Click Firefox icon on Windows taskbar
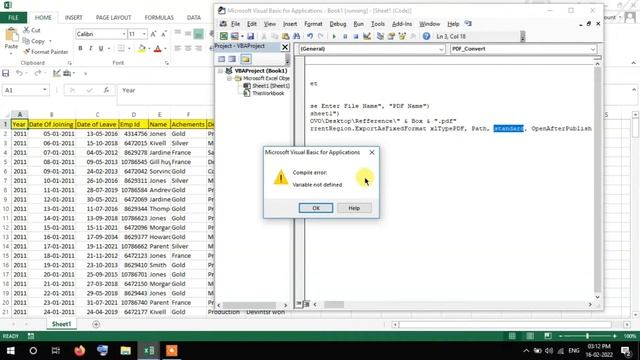The image size is (640, 360). [x=80, y=351]
